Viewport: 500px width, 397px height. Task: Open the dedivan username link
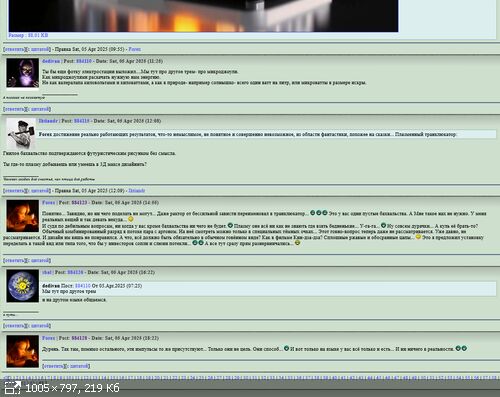coord(51,61)
